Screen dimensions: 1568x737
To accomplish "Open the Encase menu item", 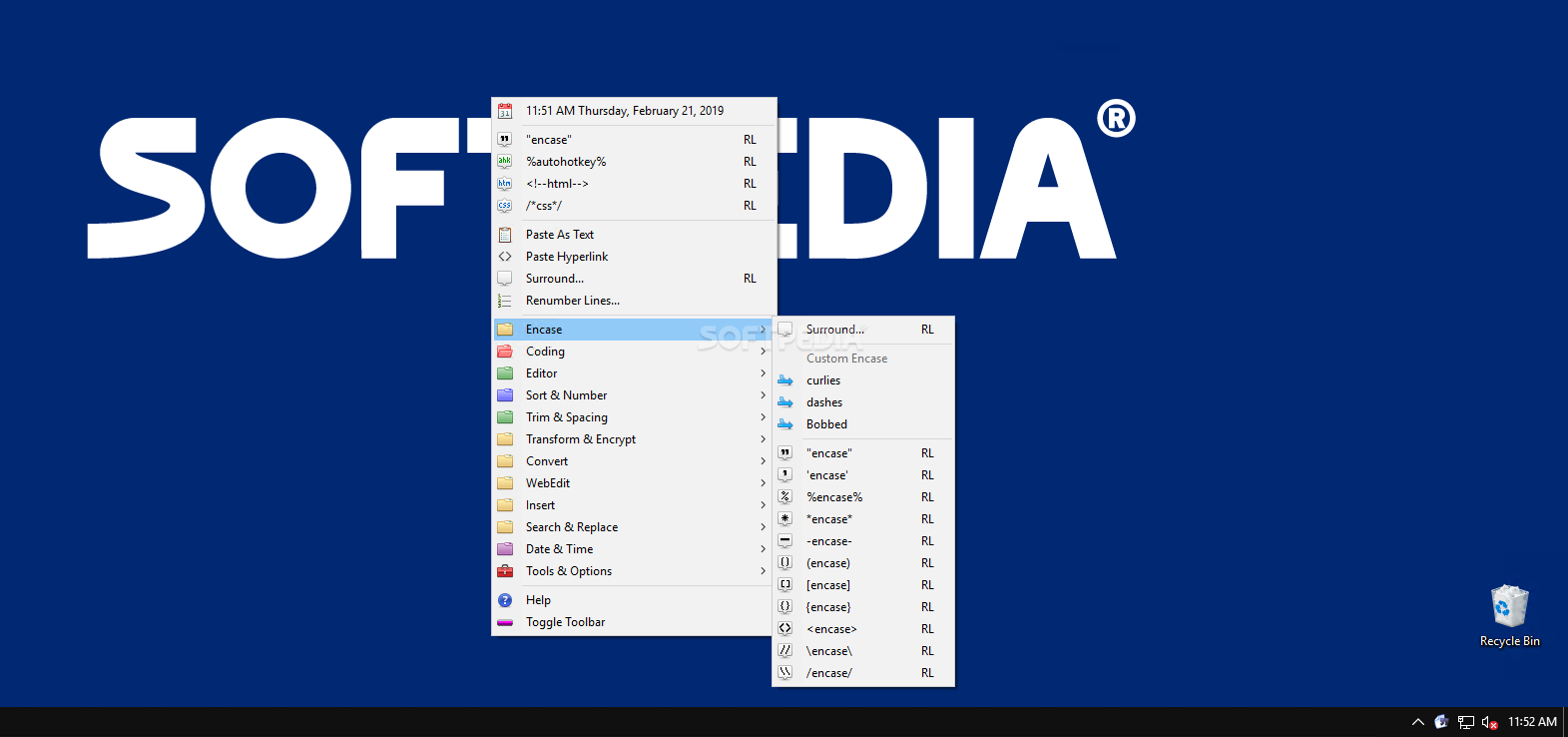I will (x=634, y=330).
